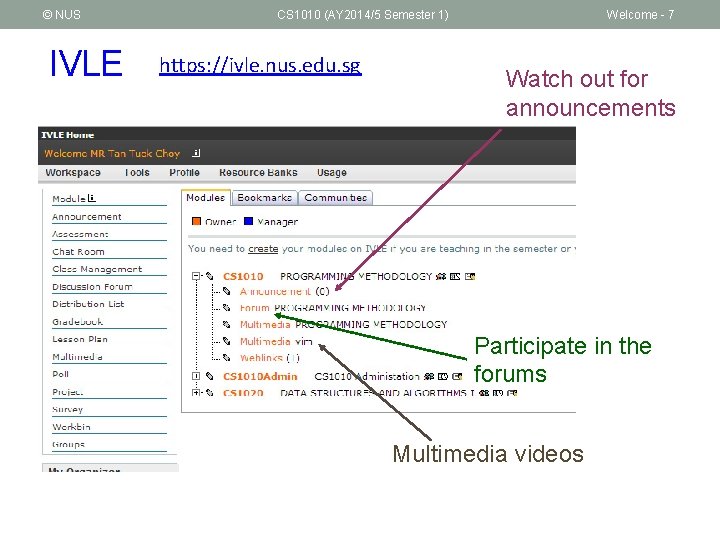Open Distribution List in the sidebar
Screen dimensions: 720x540
tap(88, 304)
